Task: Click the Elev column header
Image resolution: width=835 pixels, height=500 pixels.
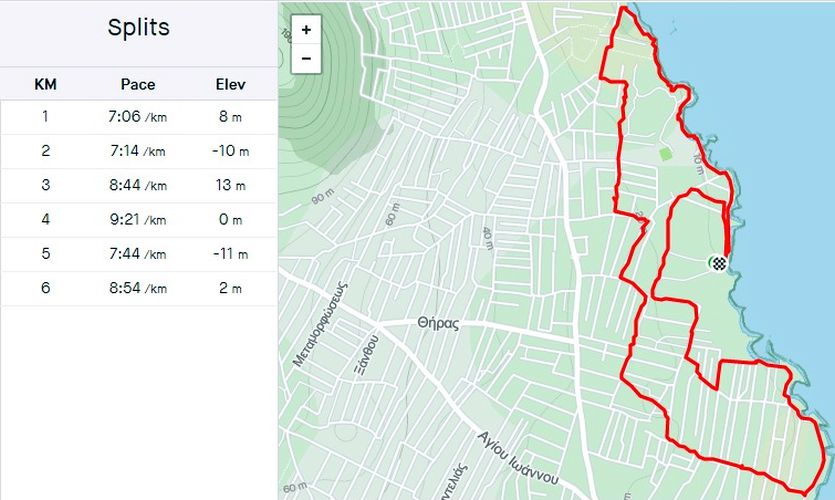Action: tap(231, 85)
